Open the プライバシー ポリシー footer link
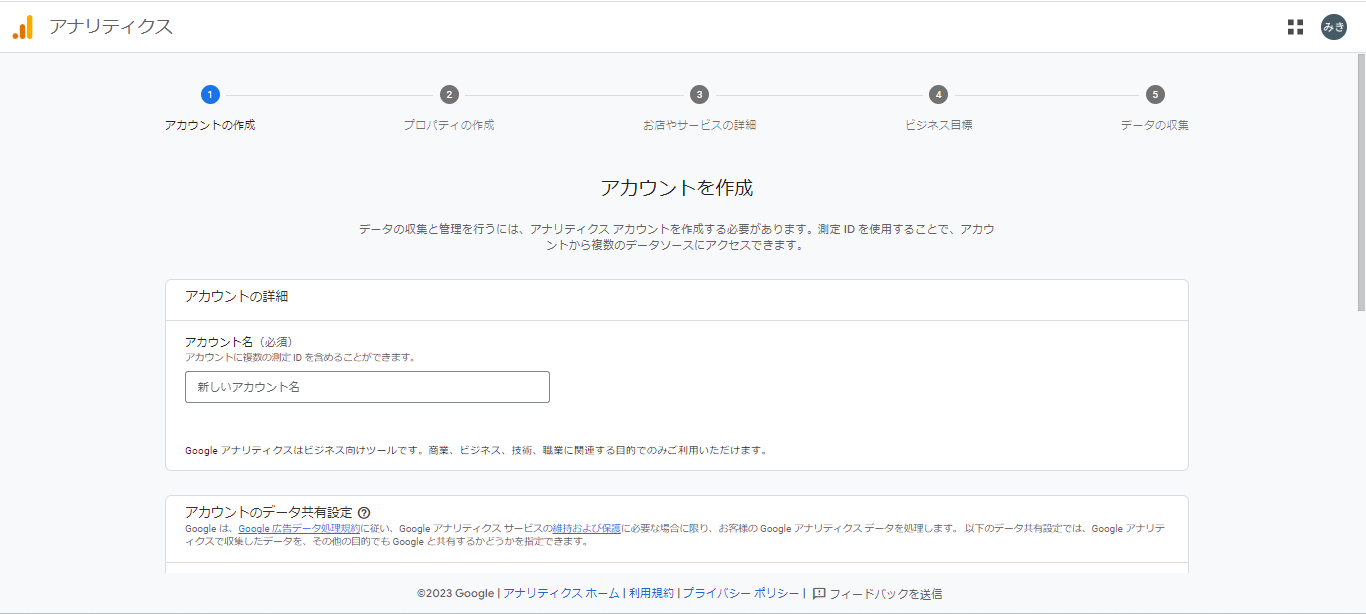Image resolution: width=1366 pixels, height=614 pixels. [741, 593]
